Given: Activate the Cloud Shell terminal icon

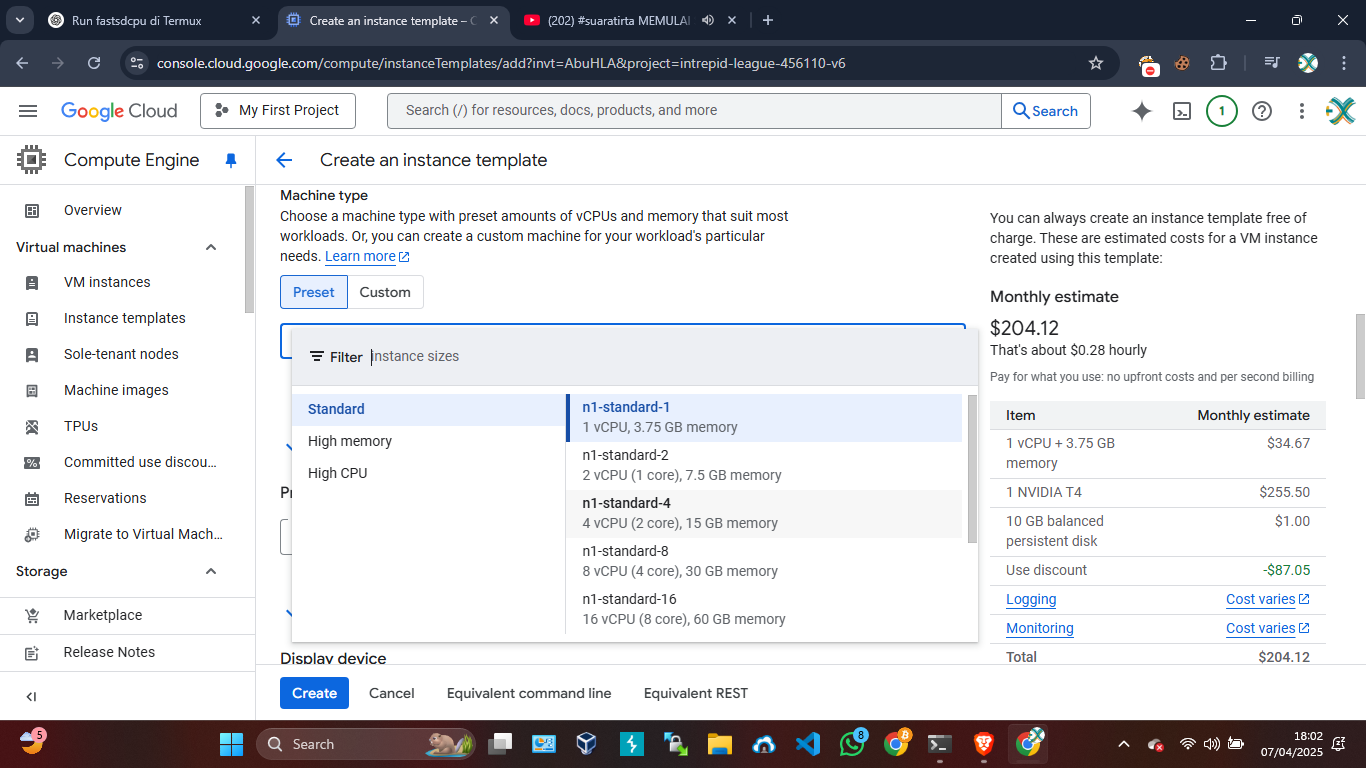Looking at the screenshot, I should tap(1182, 111).
